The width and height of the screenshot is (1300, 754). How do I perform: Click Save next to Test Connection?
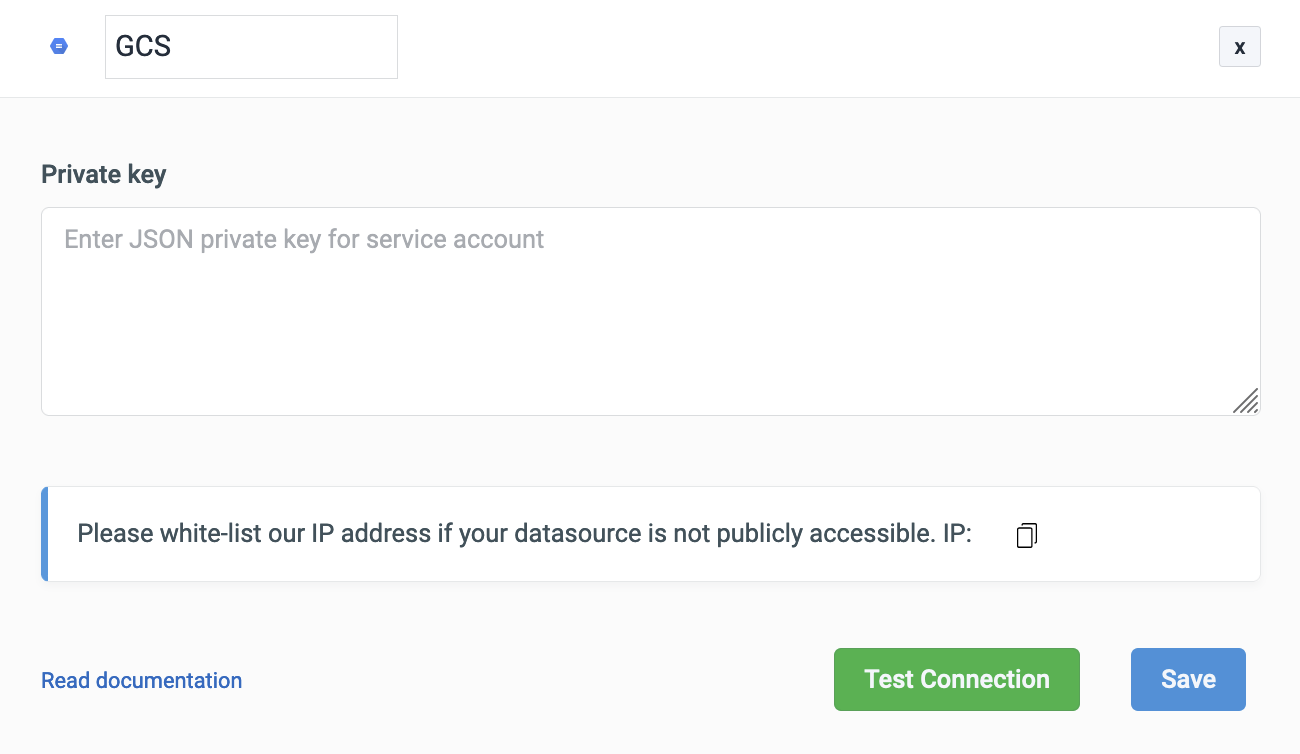point(1188,680)
